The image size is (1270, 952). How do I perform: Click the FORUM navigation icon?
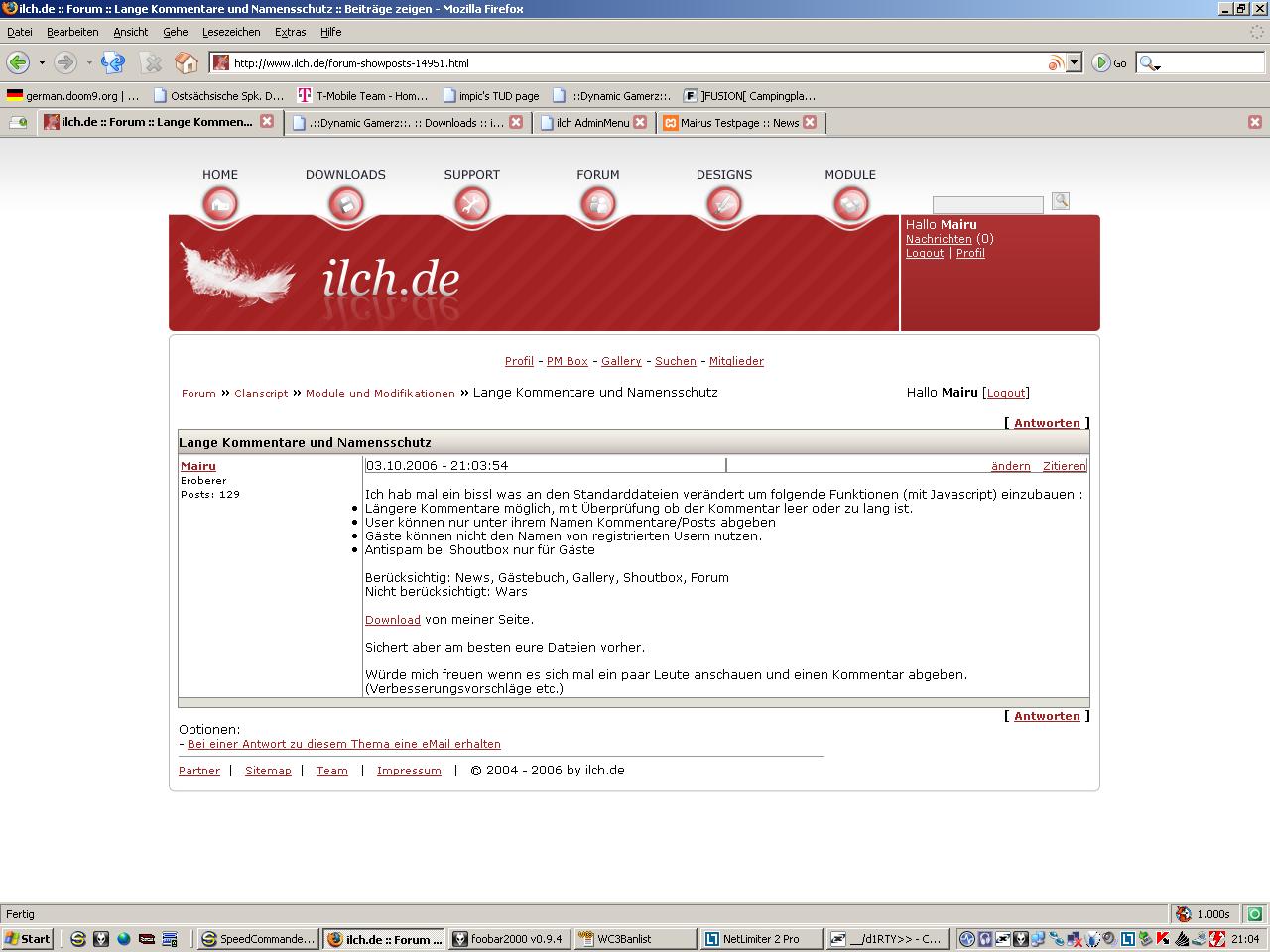[x=598, y=205]
